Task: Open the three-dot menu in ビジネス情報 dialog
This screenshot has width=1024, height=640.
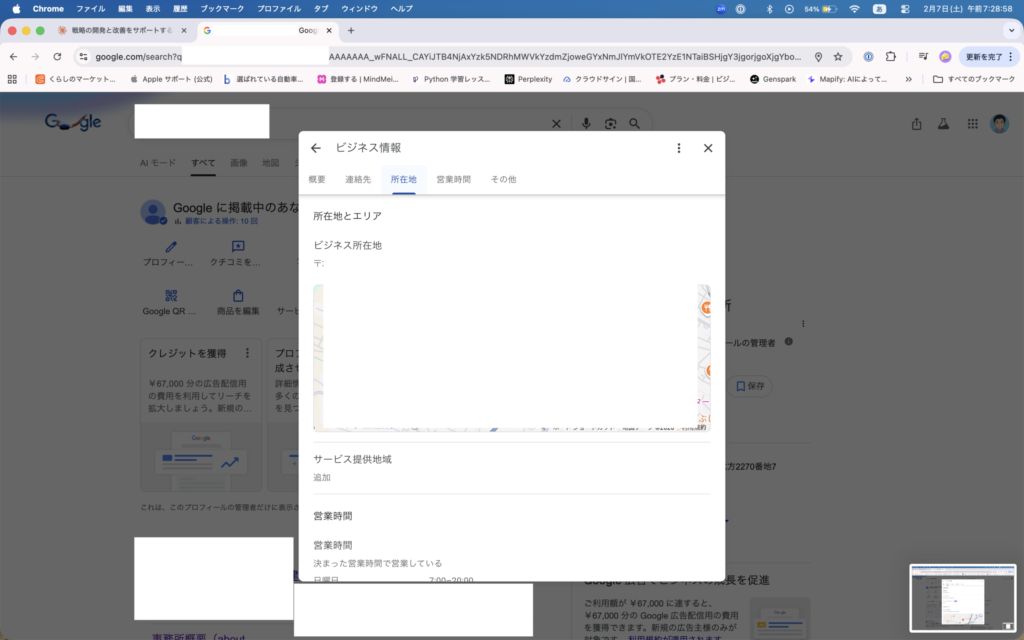Action: tap(679, 148)
